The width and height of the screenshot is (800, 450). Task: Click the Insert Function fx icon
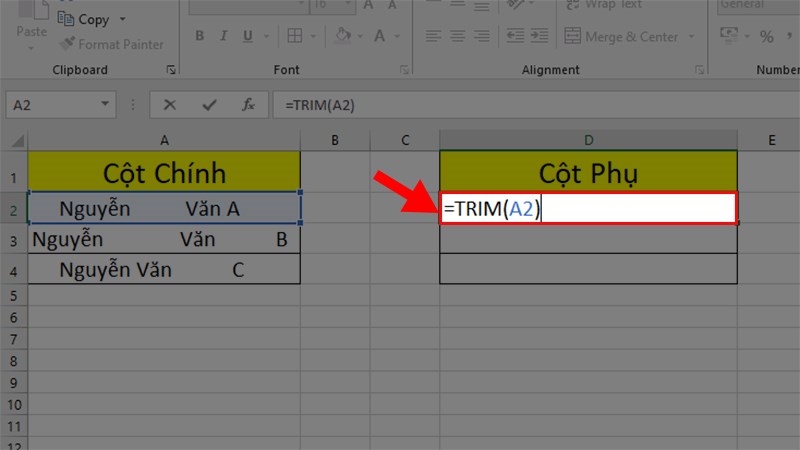(x=249, y=105)
